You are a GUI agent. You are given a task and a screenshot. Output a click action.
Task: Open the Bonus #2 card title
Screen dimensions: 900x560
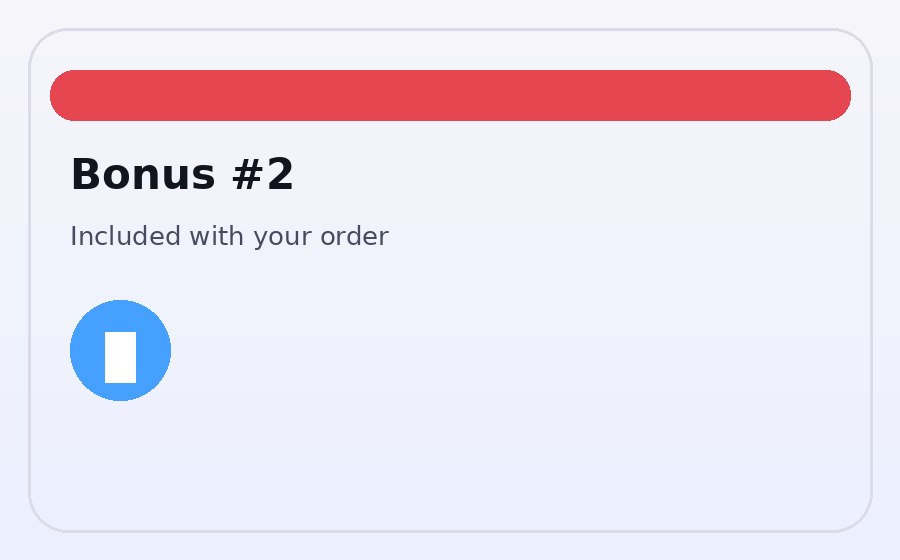point(182,175)
